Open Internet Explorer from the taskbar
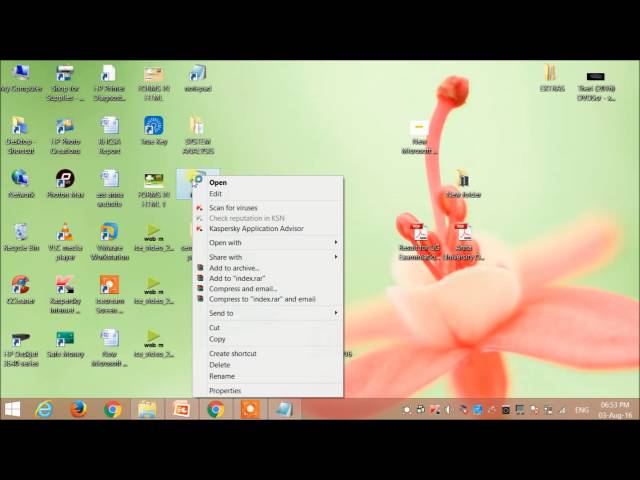This screenshot has width=640, height=480. point(44,409)
